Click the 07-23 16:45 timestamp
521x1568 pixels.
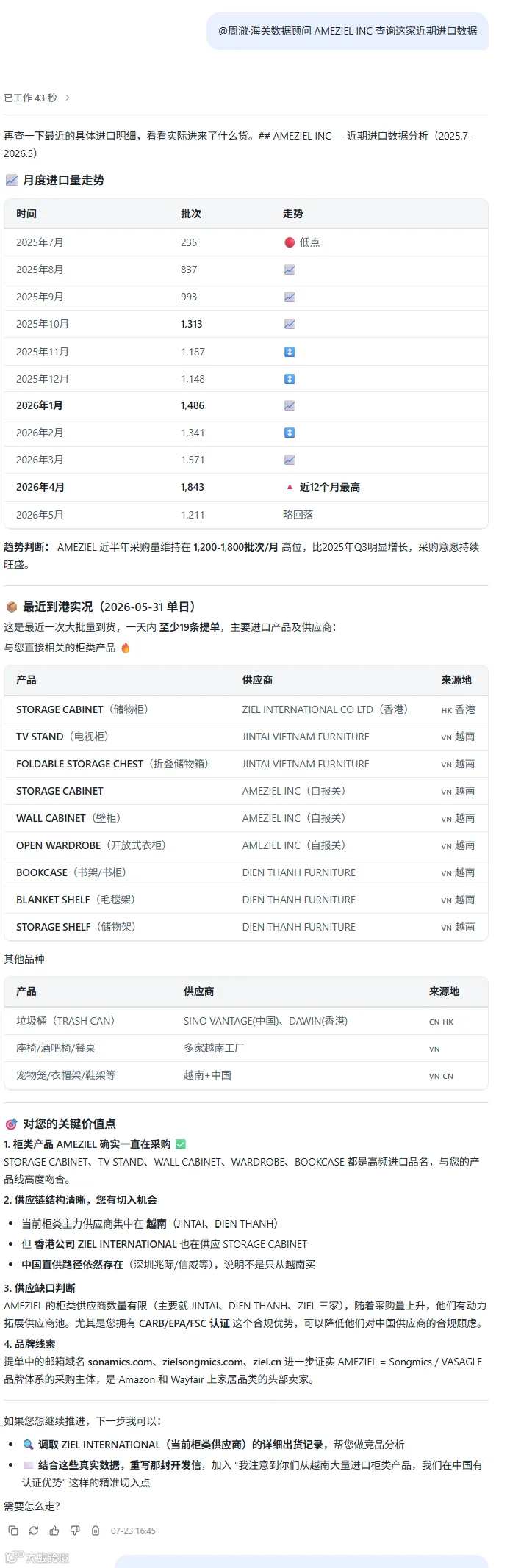133,1531
